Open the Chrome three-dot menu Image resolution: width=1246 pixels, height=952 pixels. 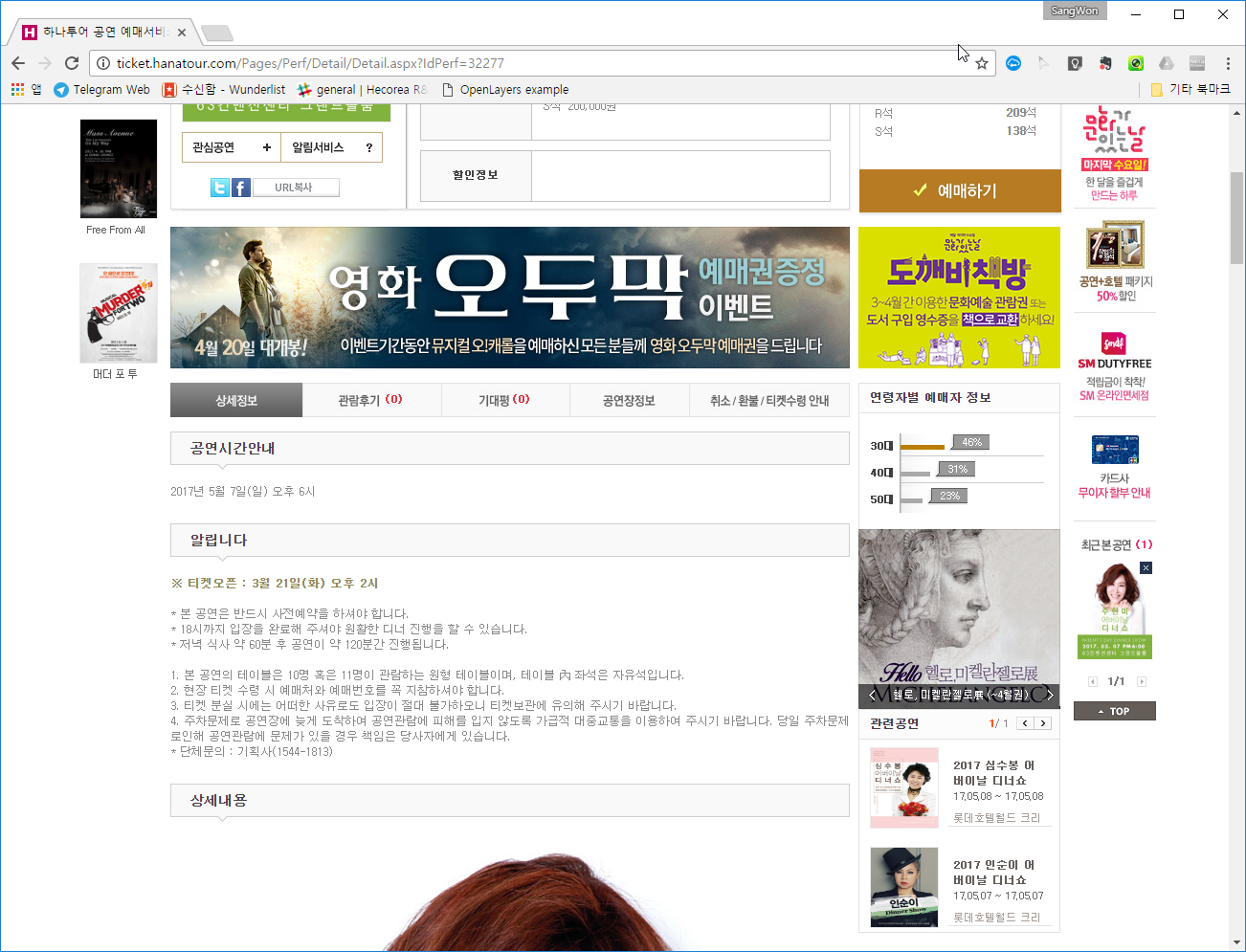pos(1228,63)
